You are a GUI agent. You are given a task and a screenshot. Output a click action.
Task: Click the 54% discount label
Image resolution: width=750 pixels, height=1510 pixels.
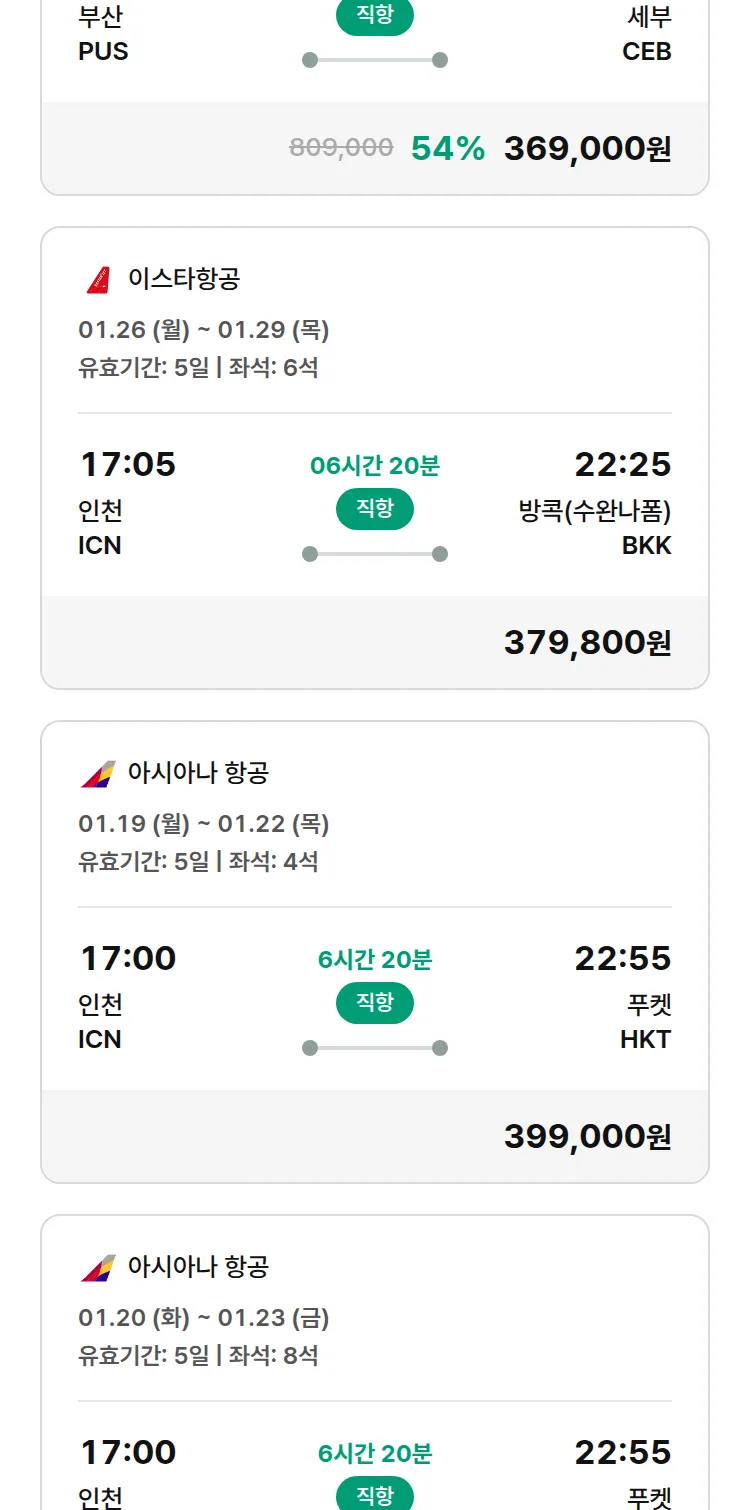[448, 149]
